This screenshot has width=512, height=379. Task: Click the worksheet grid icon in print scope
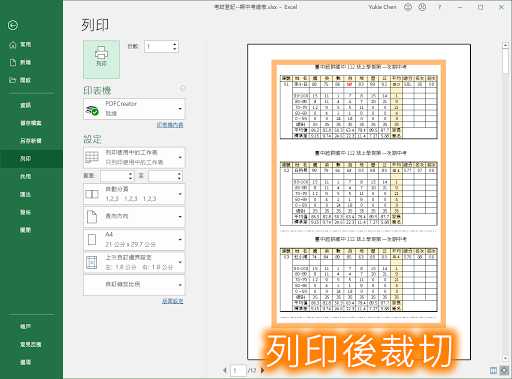pyautogui.click(x=92, y=157)
